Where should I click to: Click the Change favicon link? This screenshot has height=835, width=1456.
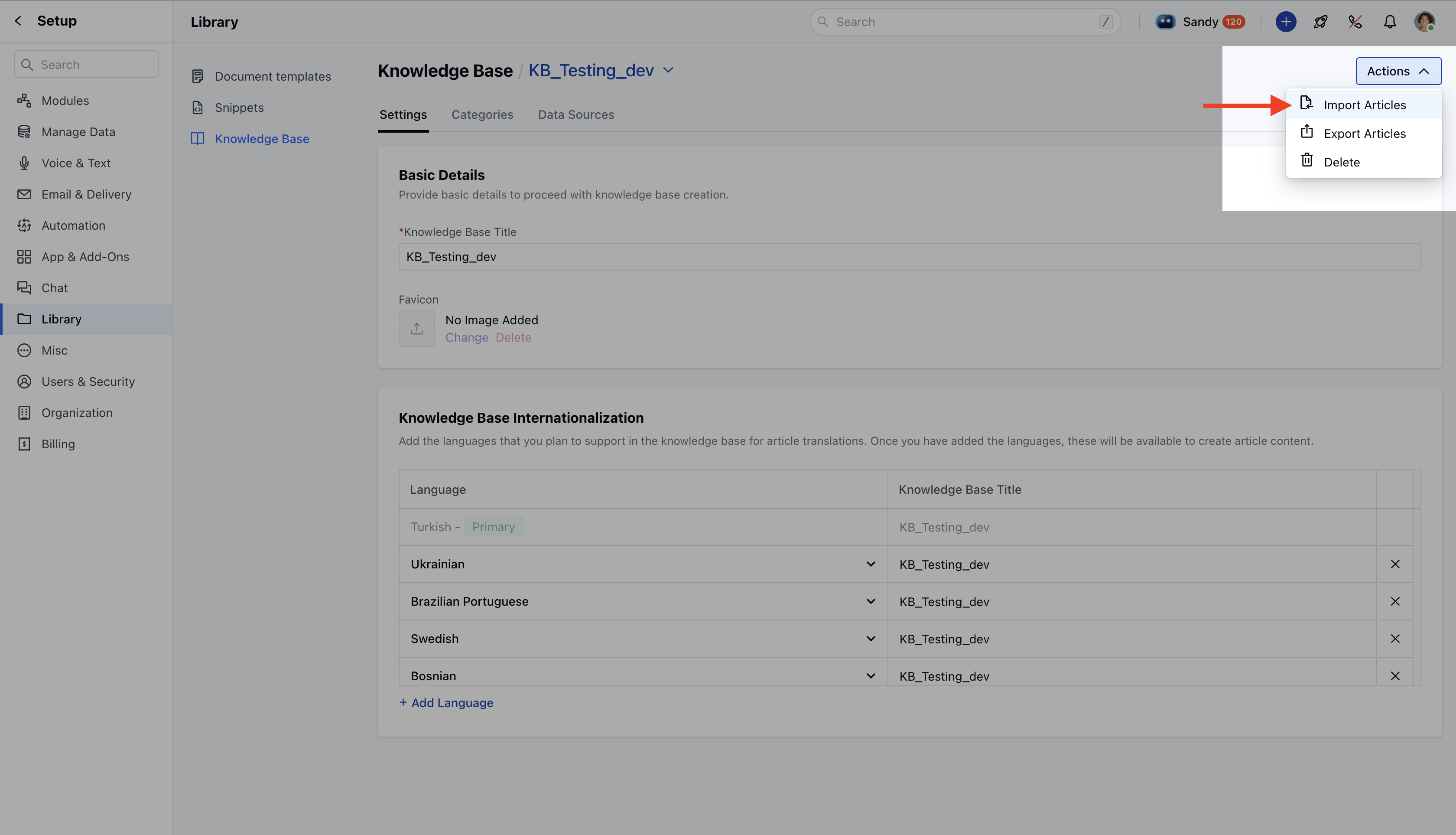pos(467,338)
